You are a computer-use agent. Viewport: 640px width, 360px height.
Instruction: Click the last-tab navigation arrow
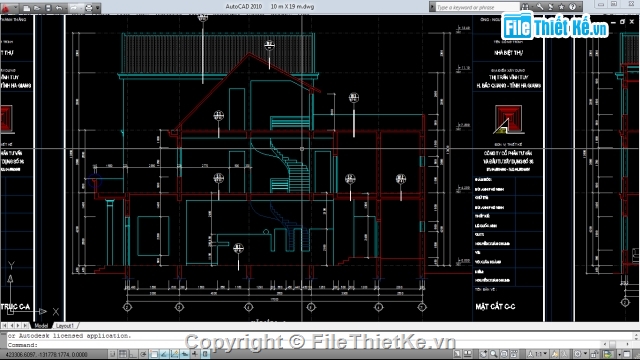(x=26, y=326)
